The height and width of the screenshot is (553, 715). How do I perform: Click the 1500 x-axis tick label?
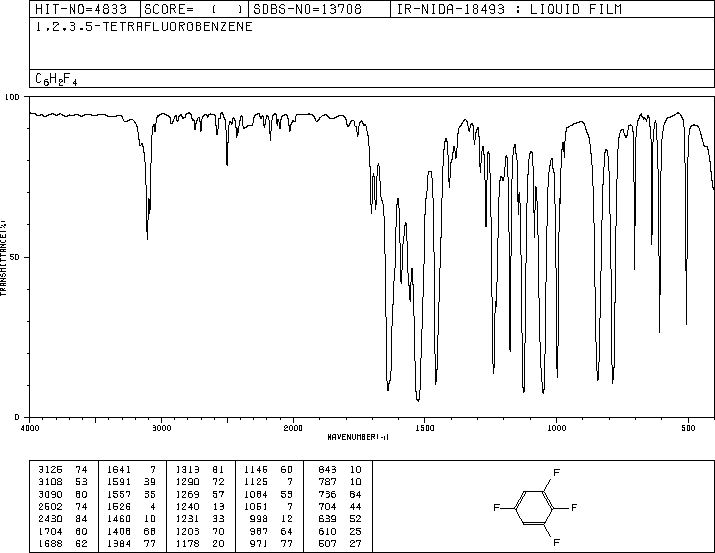(x=425, y=428)
